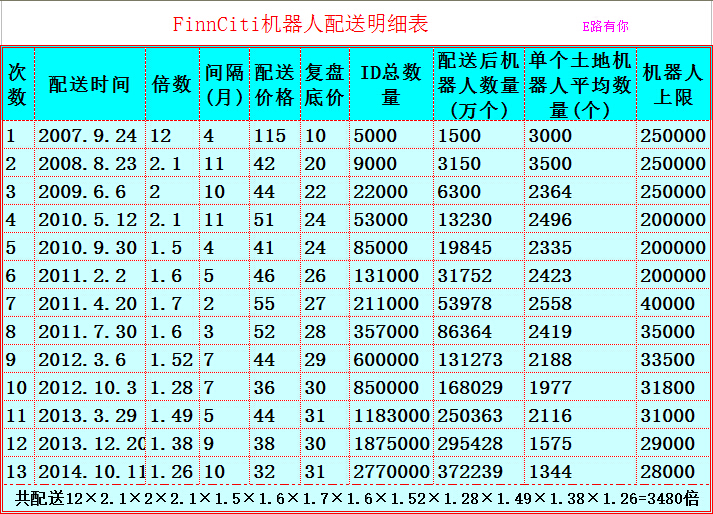Click the date cell 2014.10.11

point(90,471)
